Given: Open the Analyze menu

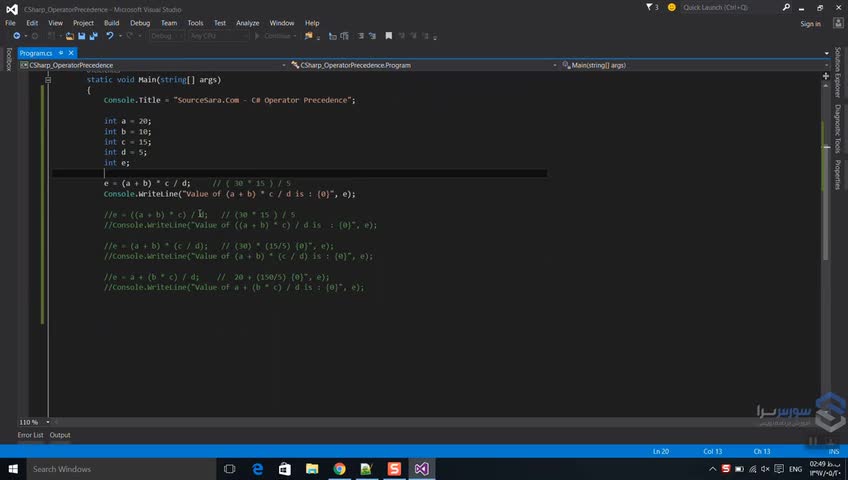Looking at the screenshot, I should click(247, 23).
